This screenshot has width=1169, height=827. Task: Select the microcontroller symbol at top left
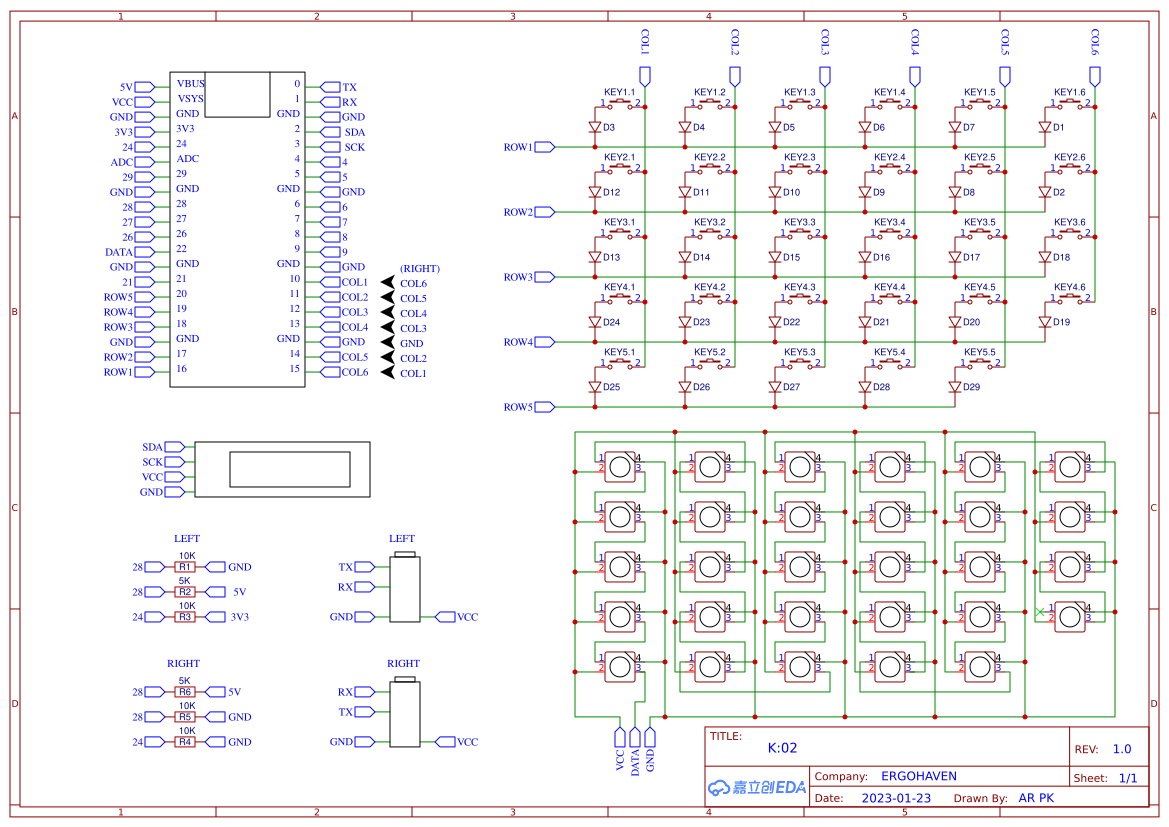click(x=237, y=230)
